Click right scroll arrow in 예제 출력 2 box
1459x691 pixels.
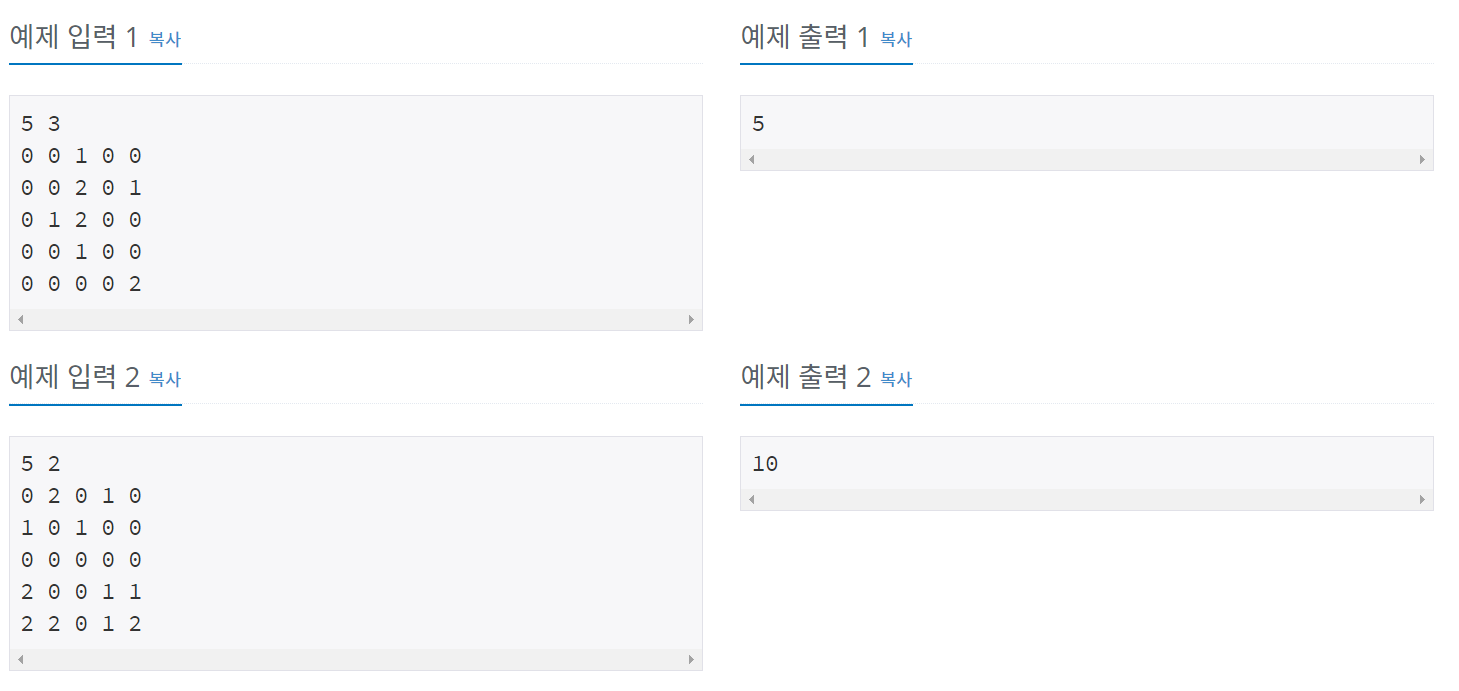(x=1422, y=500)
